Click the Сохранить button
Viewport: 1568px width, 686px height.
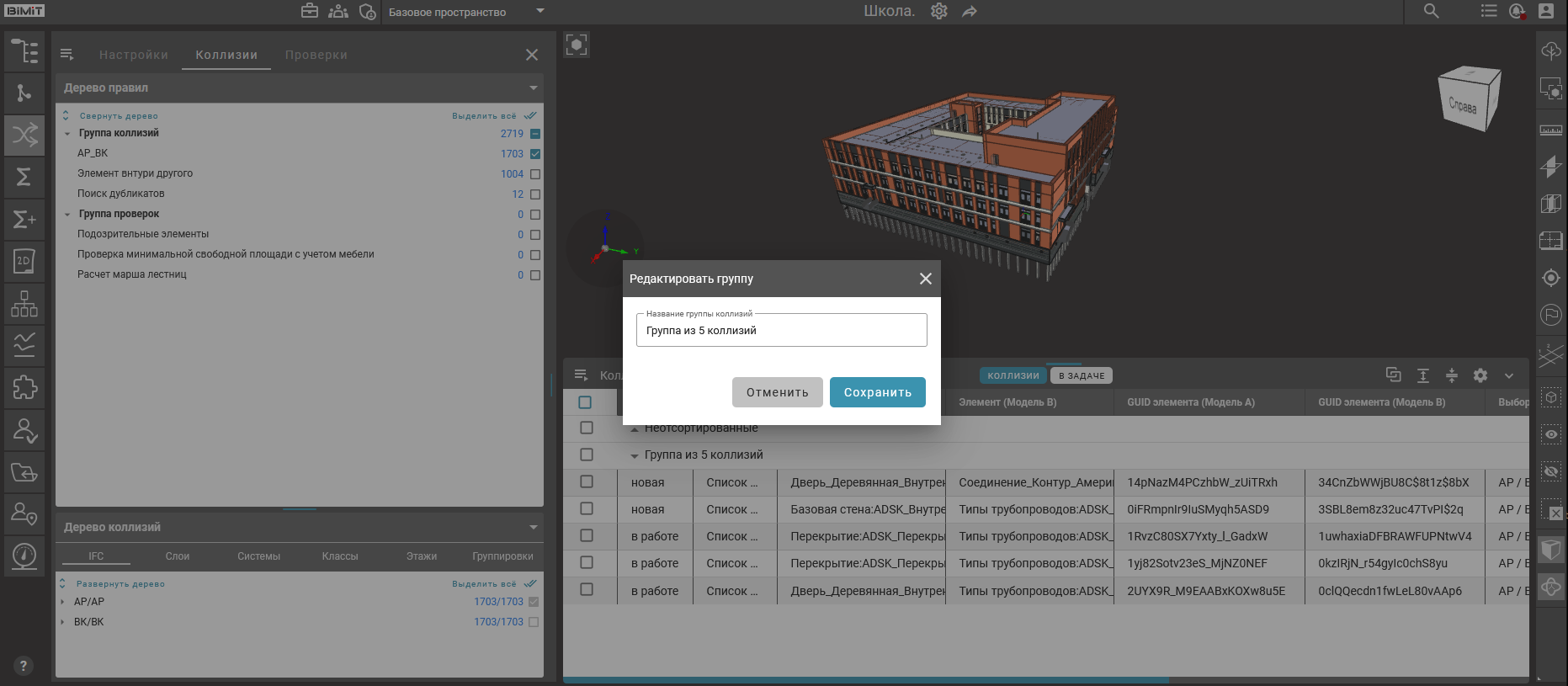coord(877,392)
